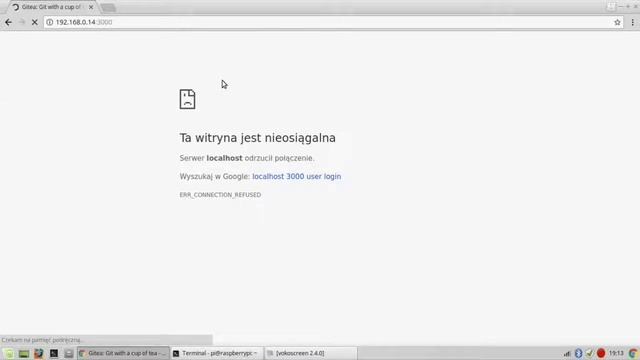Switch to the Gitea Chrome taskbar window
The image size is (640, 360).
[x=123, y=353]
